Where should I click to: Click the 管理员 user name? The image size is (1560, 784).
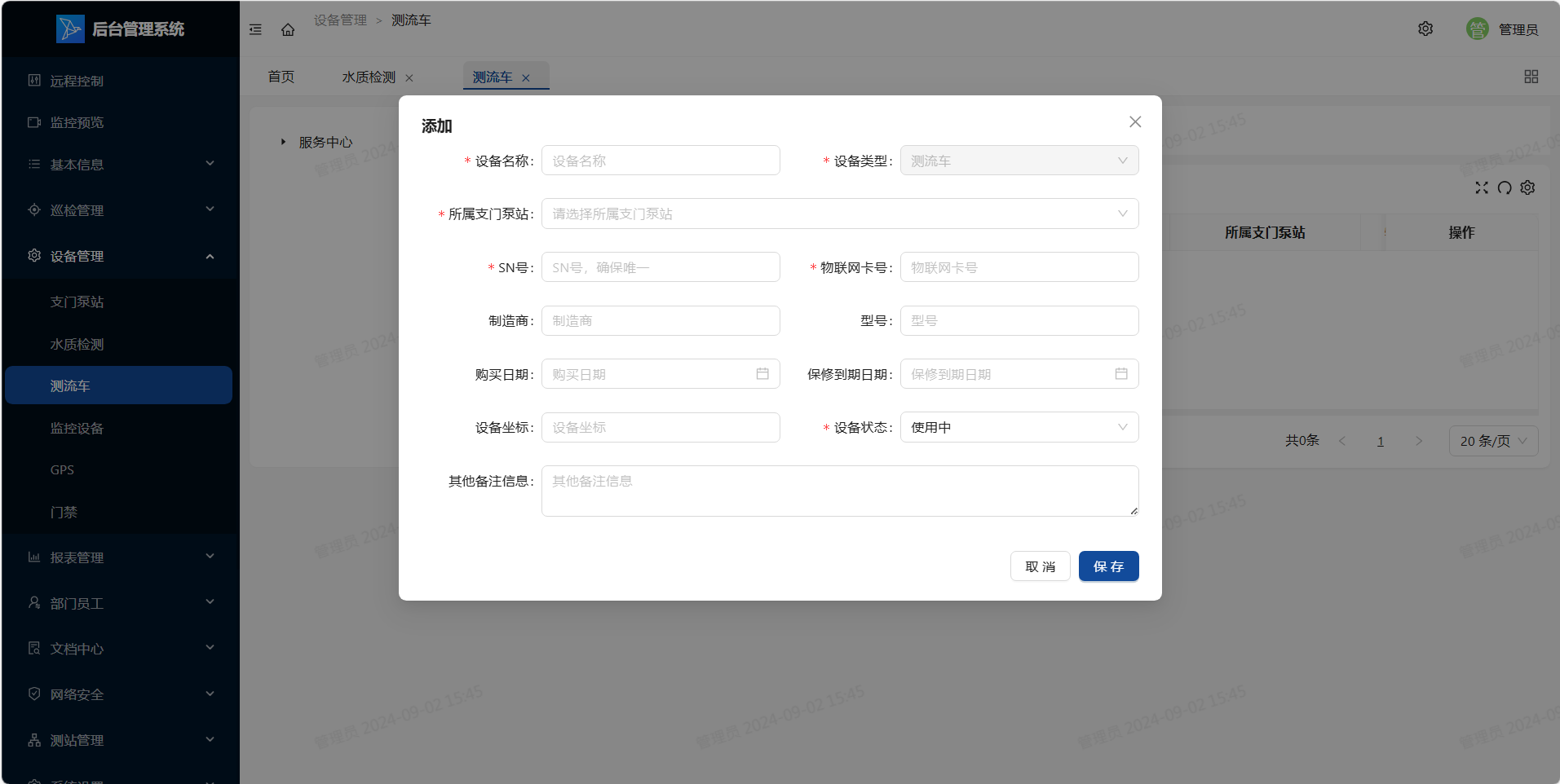click(x=1518, y=29)
